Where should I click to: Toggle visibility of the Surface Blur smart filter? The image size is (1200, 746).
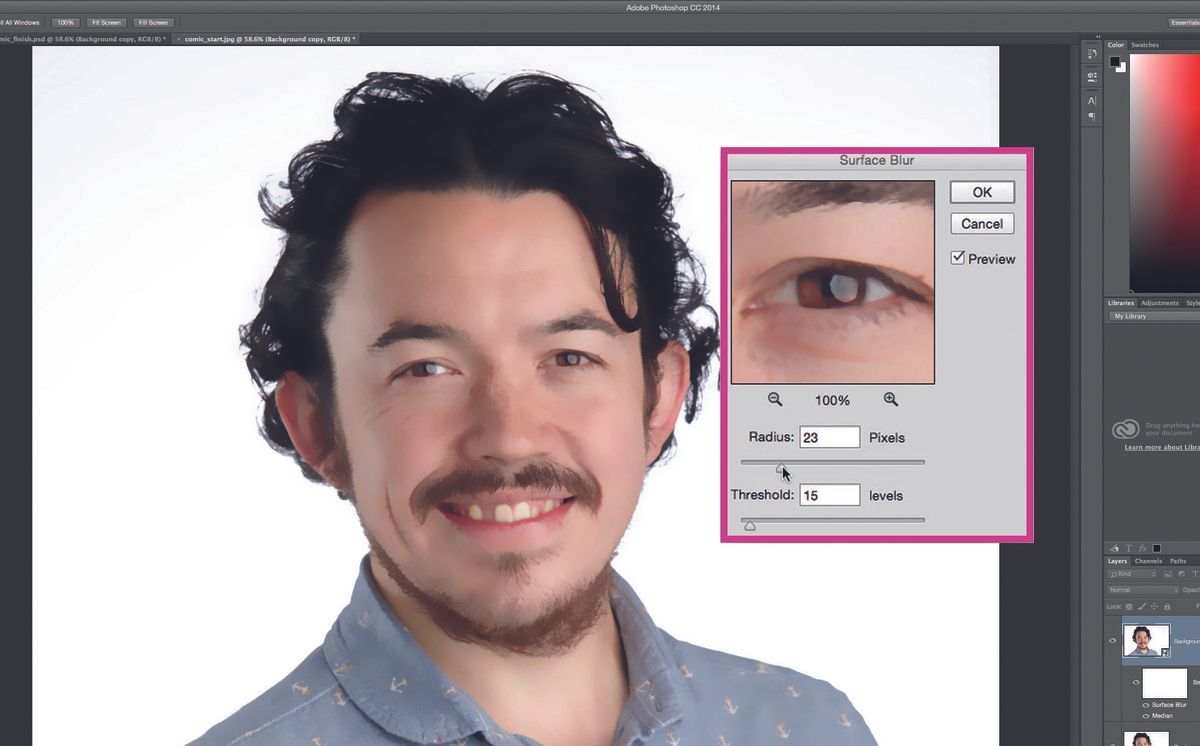(x=1146, y=705)
